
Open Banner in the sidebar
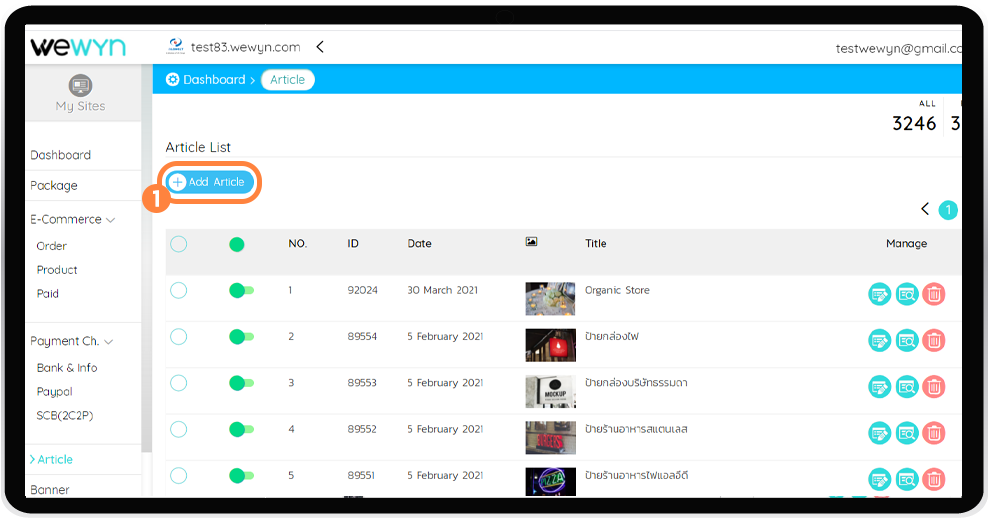[x=50, y=489]
